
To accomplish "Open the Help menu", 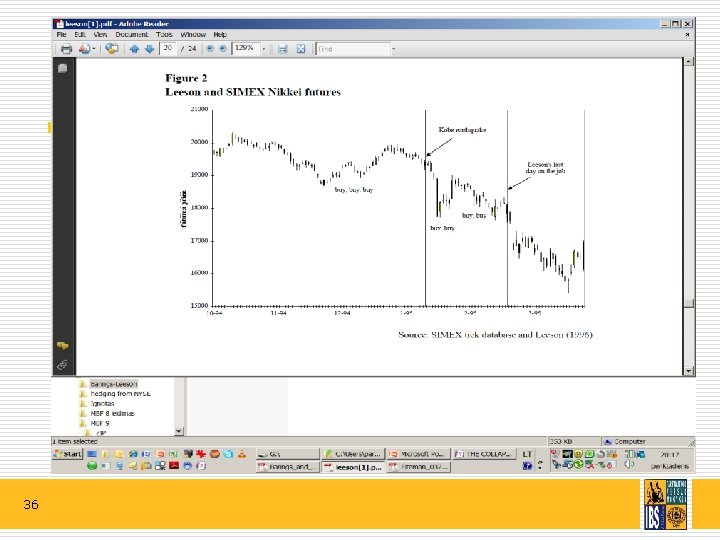I will [x=220, y=34].
